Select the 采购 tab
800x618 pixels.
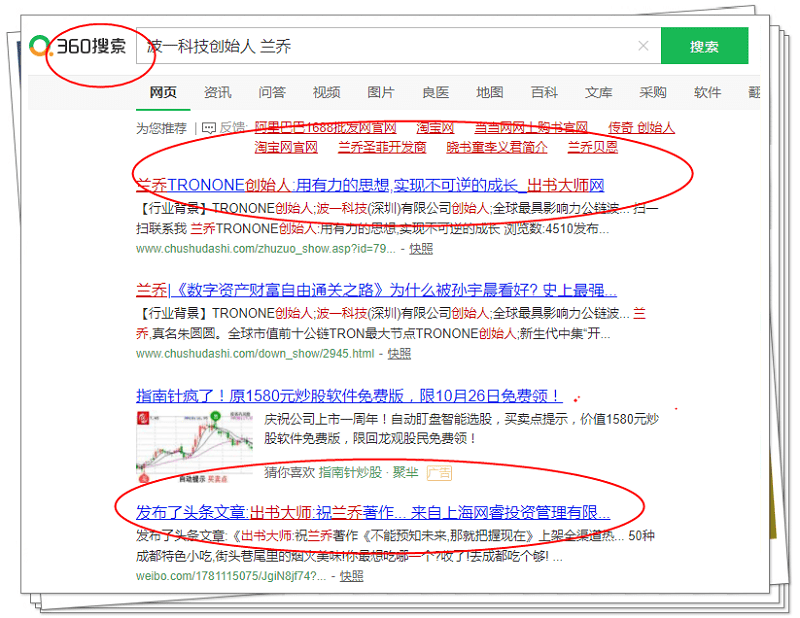click(x=653, y=92)
